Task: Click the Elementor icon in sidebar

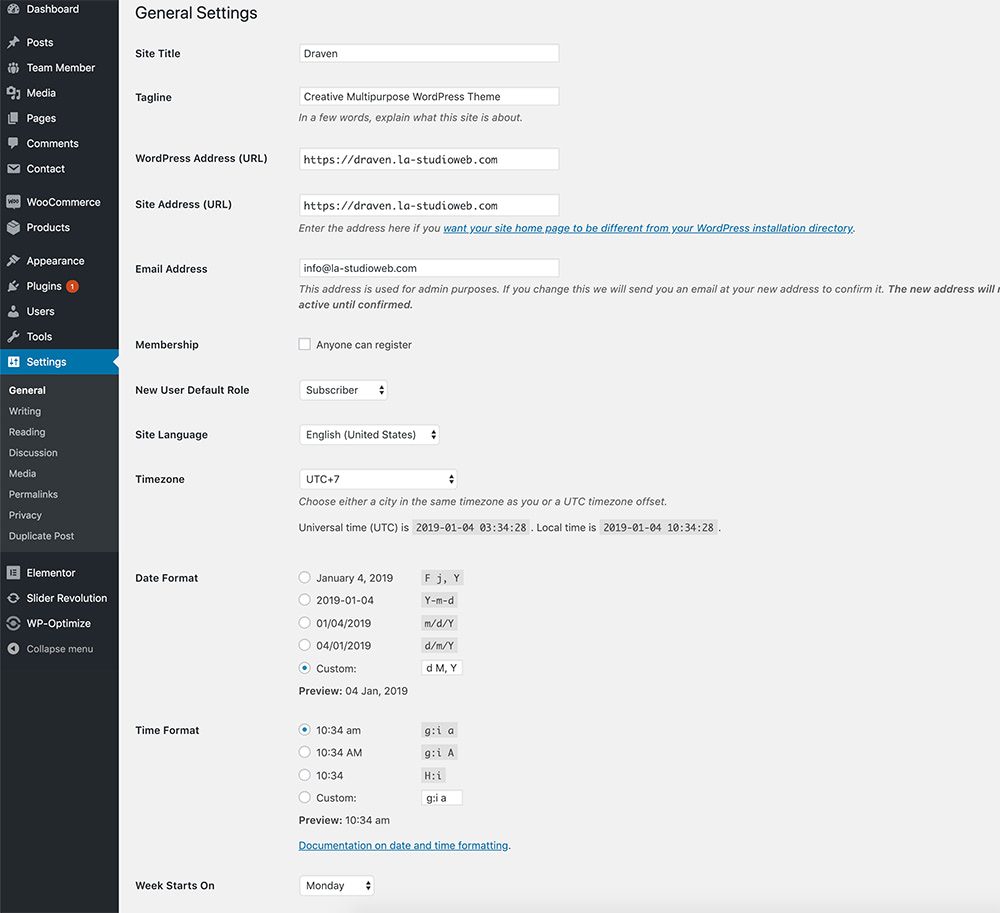Action: 13,573
